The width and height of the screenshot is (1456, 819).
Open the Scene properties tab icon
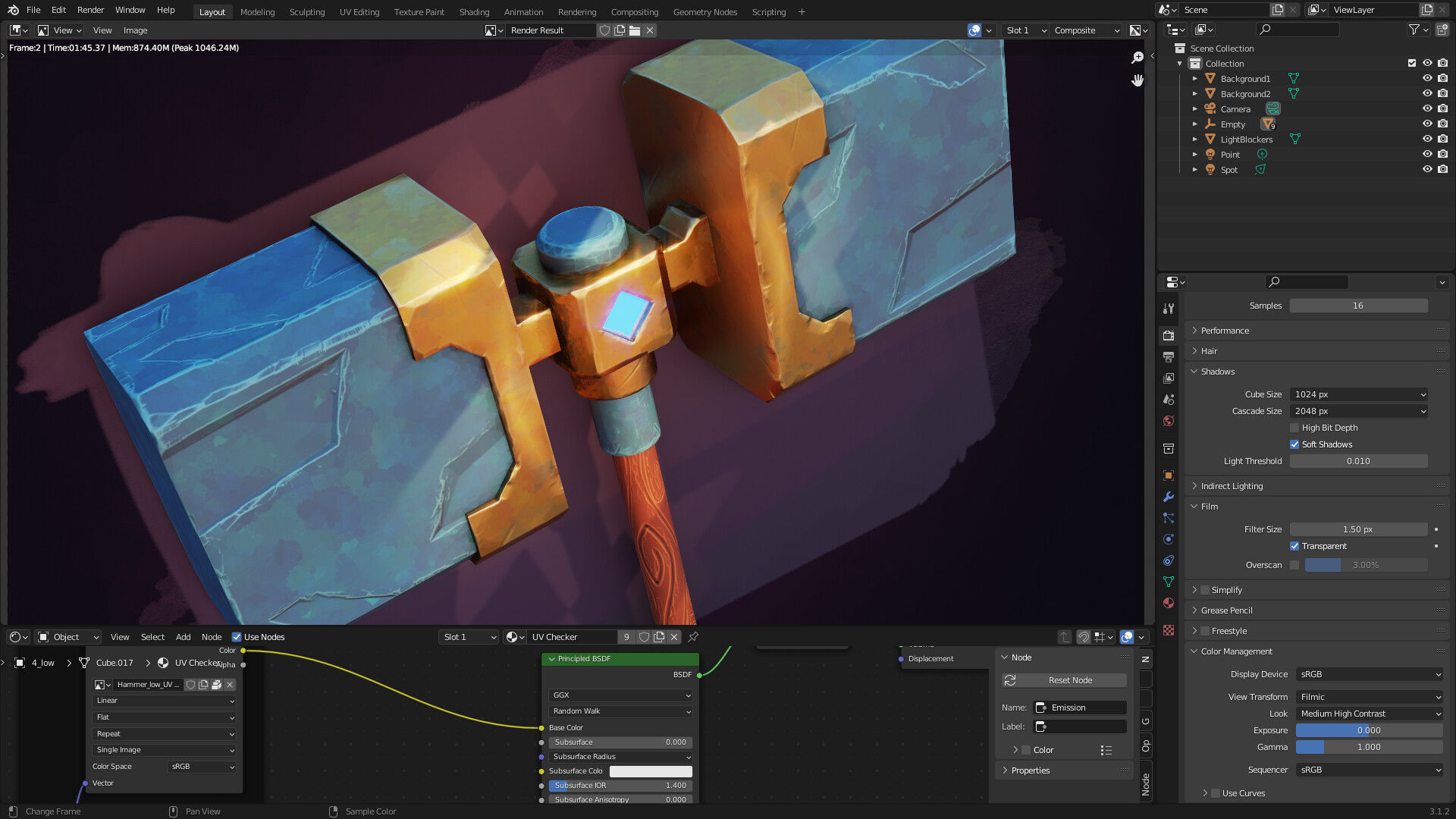click(1169, 399)
